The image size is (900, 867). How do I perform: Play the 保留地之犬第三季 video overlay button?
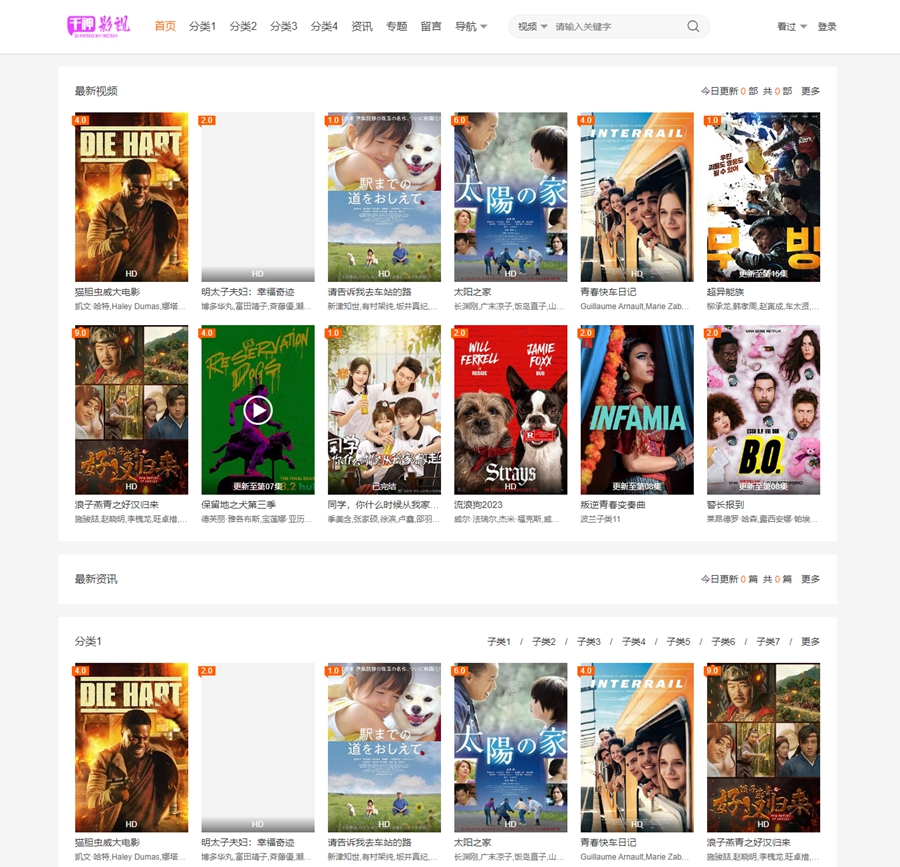coord(258,410)
